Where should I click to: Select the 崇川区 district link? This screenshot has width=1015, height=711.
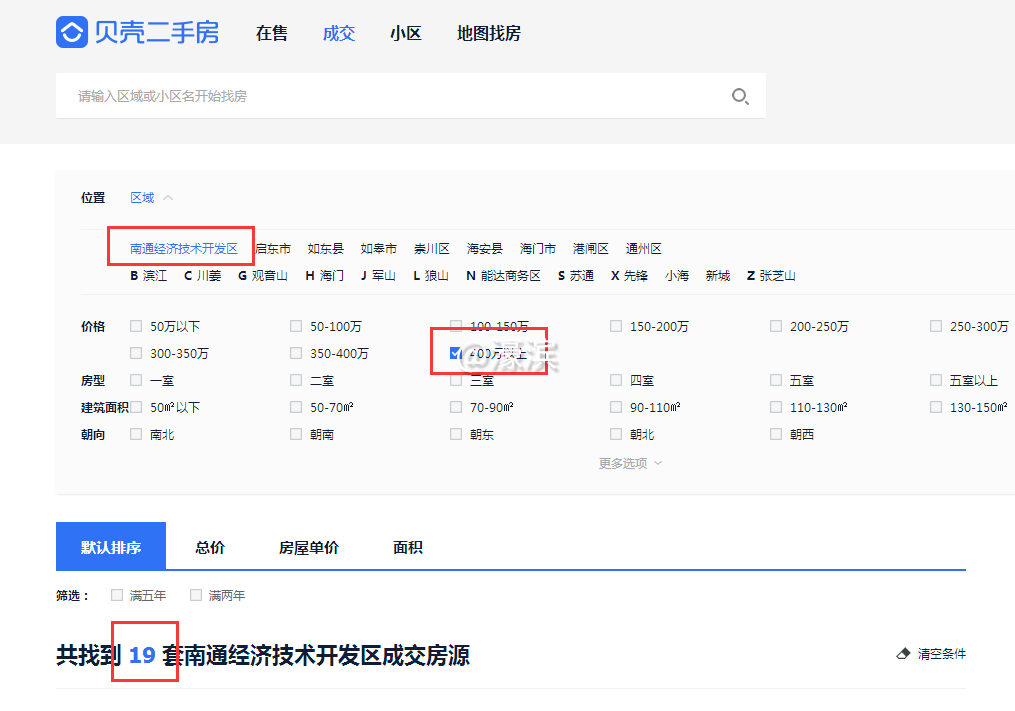point(432,248)
